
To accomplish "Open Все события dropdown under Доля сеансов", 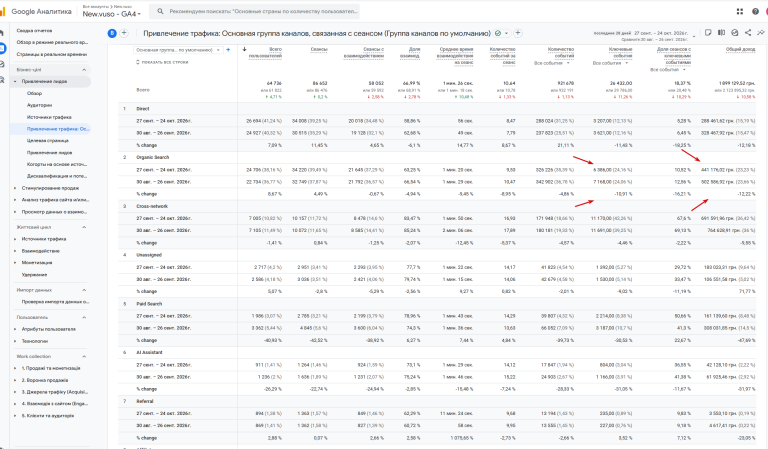I will [668, 70].
